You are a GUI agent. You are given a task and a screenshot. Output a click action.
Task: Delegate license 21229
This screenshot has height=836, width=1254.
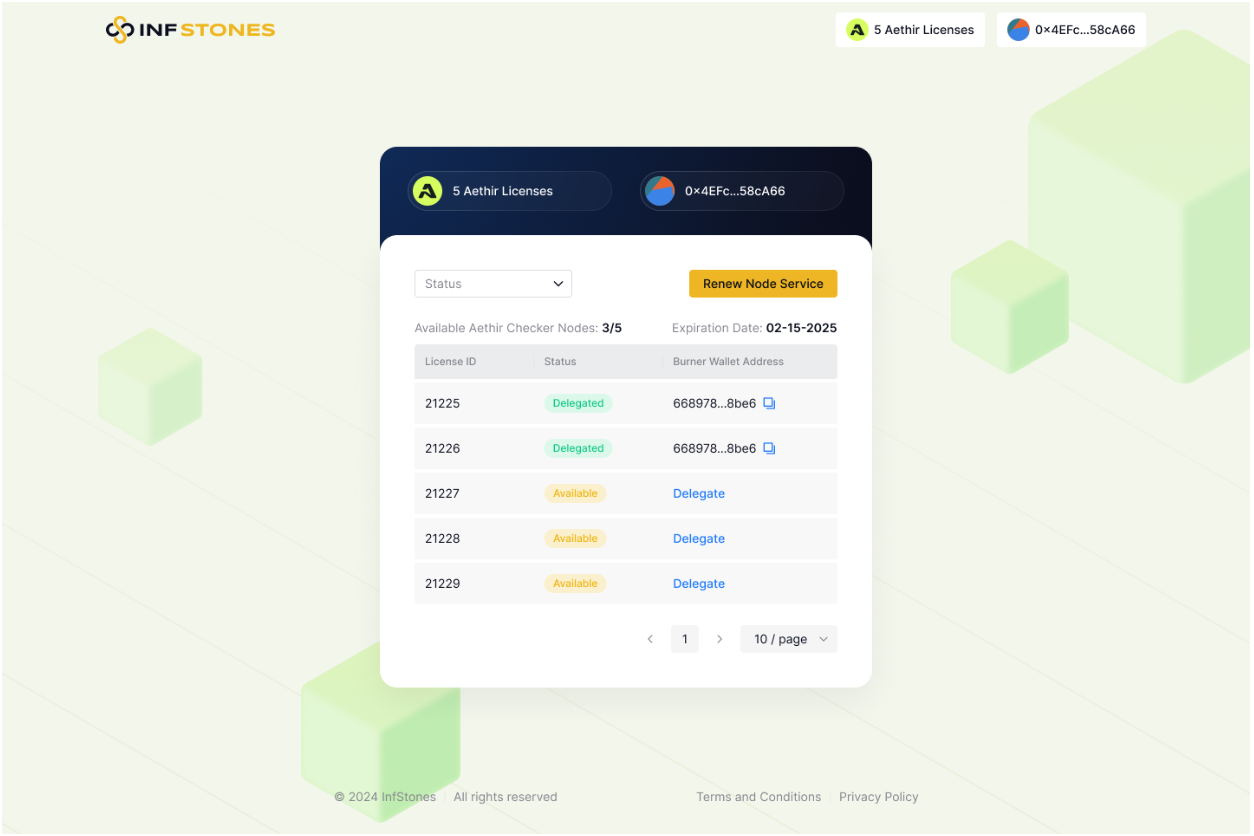tap(699, 584)
